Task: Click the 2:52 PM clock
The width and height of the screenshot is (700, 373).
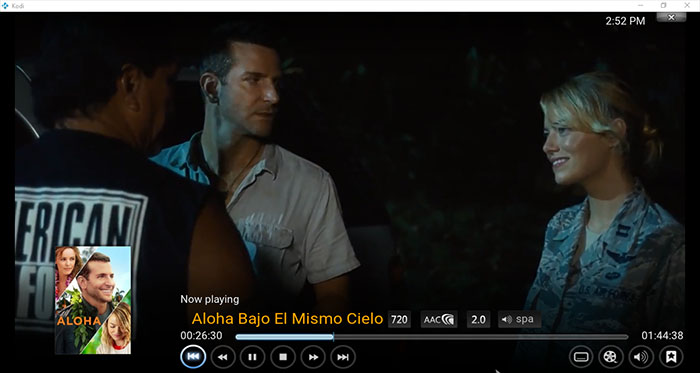Action: pyautogui.click(x=625, y=21)
